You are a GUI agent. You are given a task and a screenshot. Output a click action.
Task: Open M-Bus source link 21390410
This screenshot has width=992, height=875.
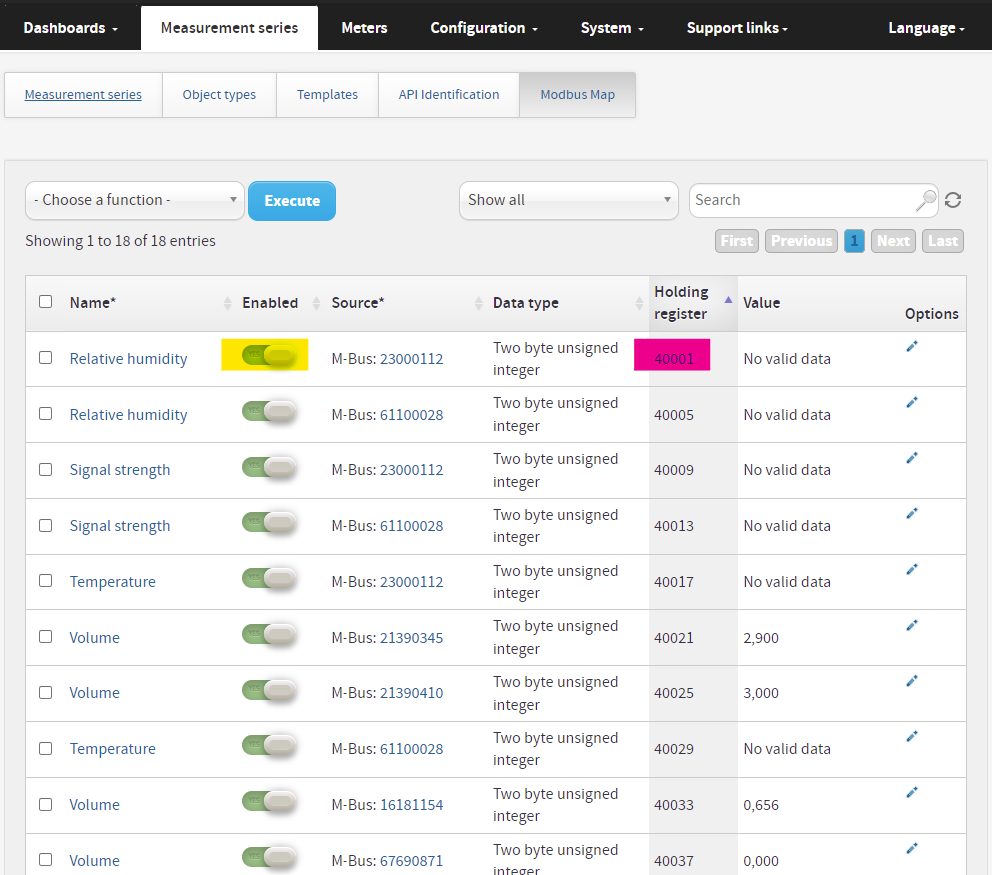pos(411,693)
